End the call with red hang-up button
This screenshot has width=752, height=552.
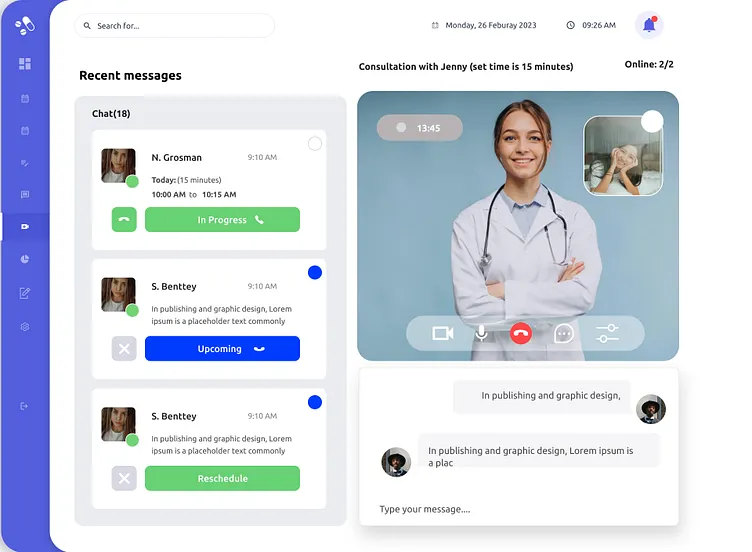pyautogui.click(x=521, y=333)
